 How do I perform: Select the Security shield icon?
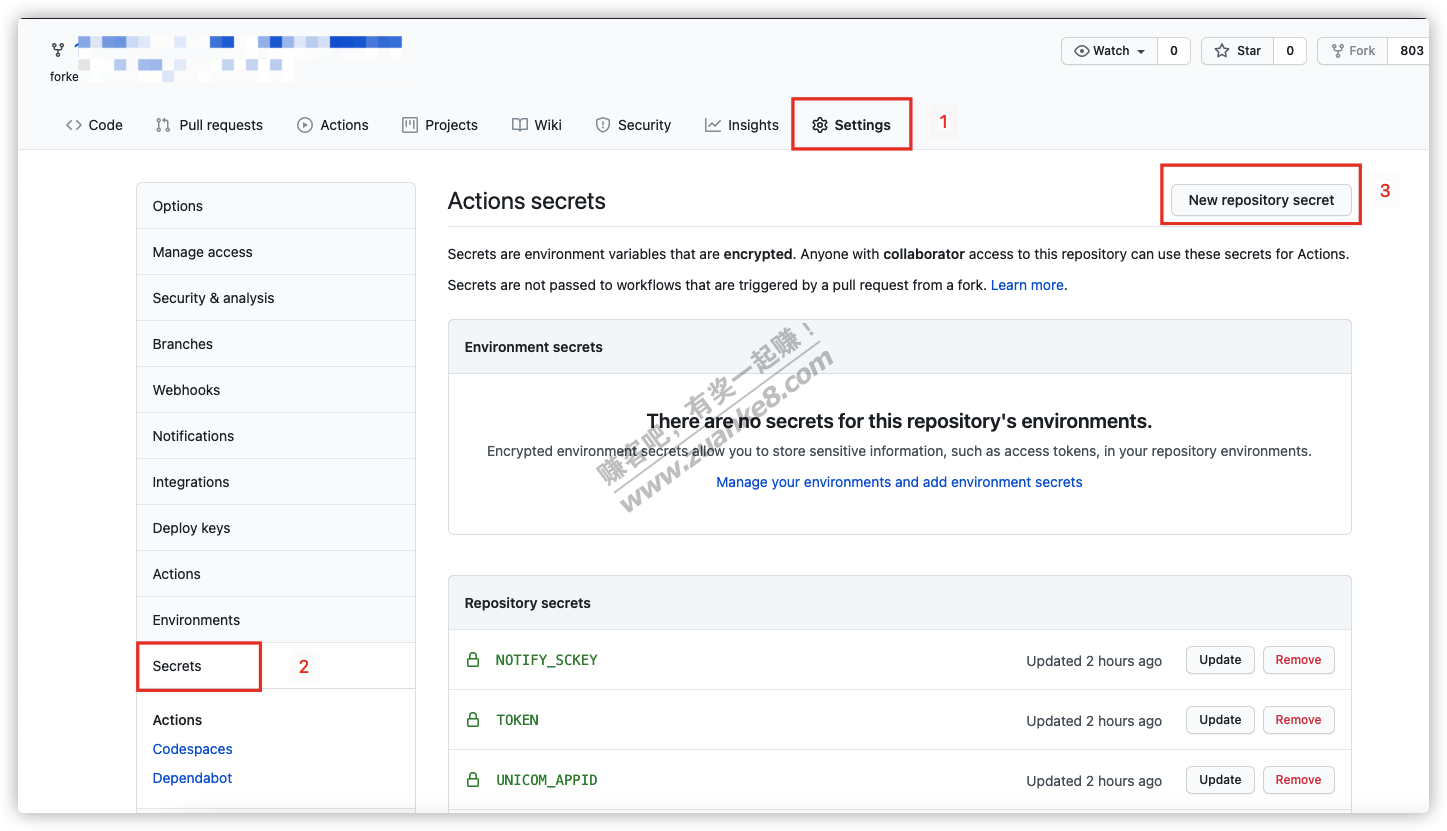point(603,124)
